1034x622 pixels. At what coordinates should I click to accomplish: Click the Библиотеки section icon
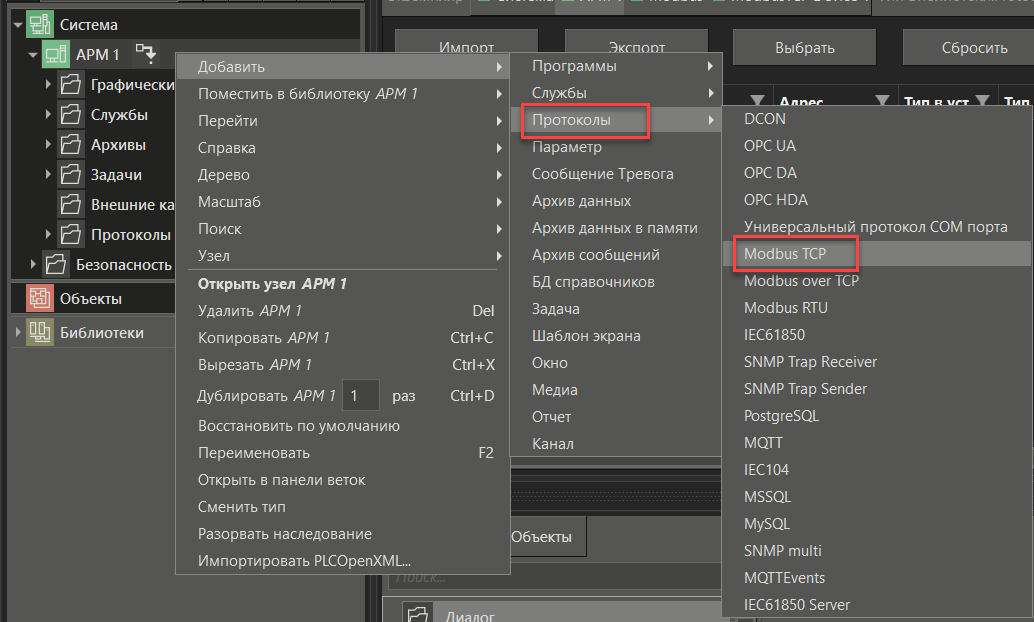pyautogui.click(x=40, y=332)
